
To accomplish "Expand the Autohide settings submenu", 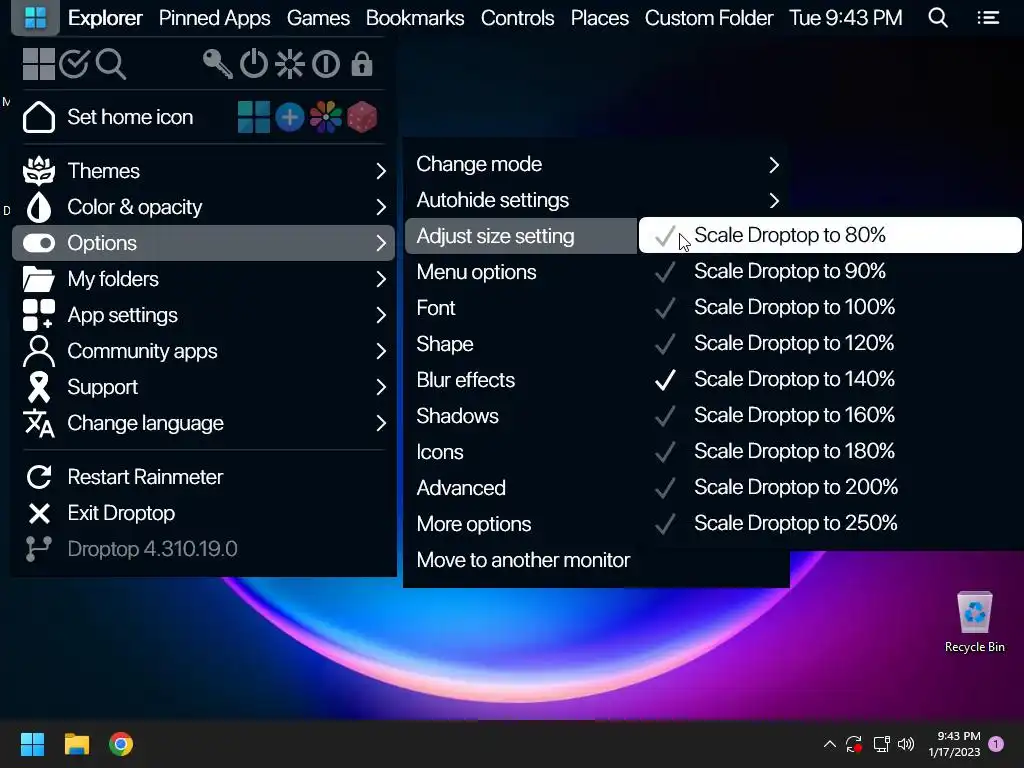I will (x=596, y=200).
